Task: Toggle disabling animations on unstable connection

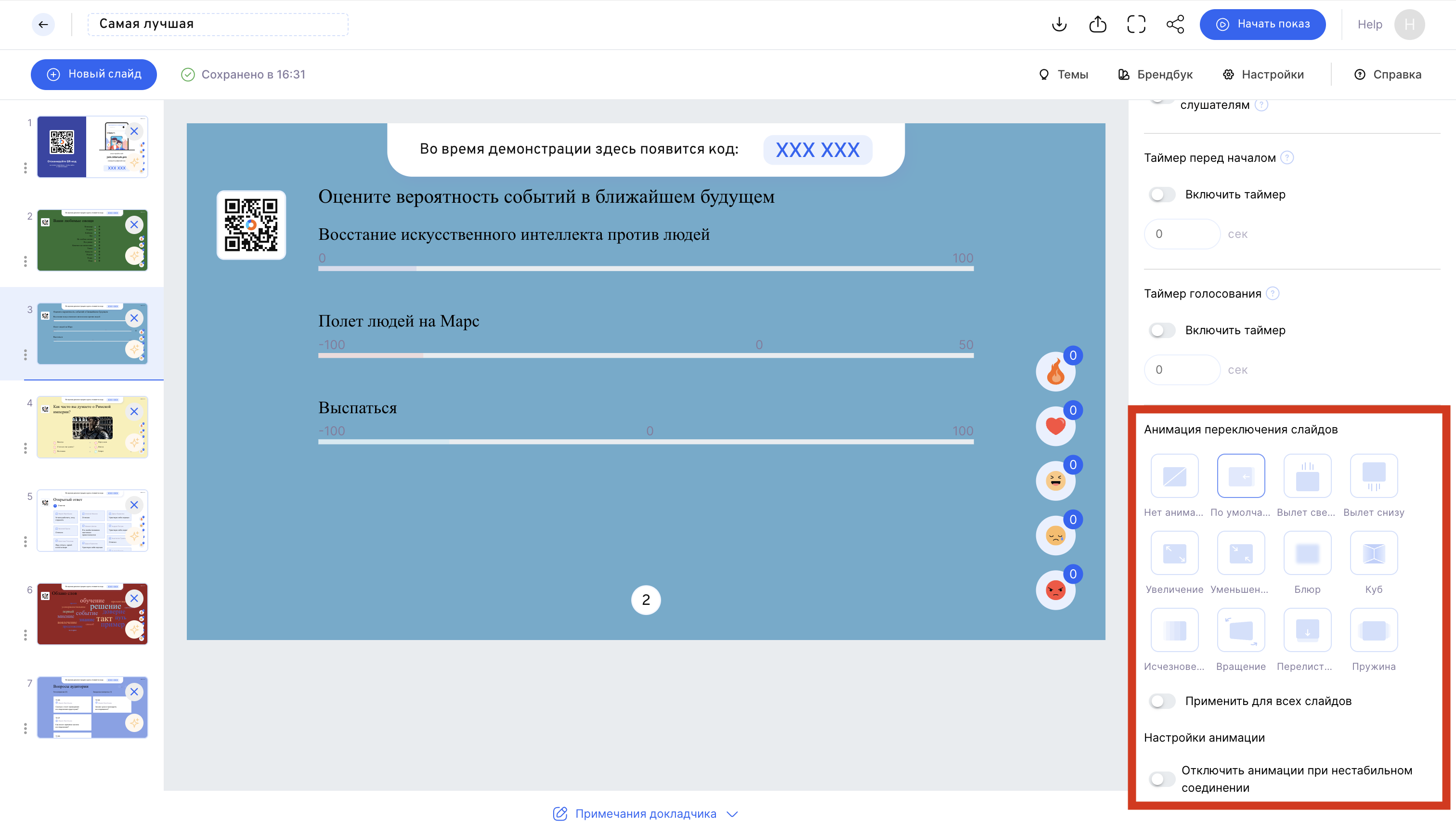Action: point(1162,779)
